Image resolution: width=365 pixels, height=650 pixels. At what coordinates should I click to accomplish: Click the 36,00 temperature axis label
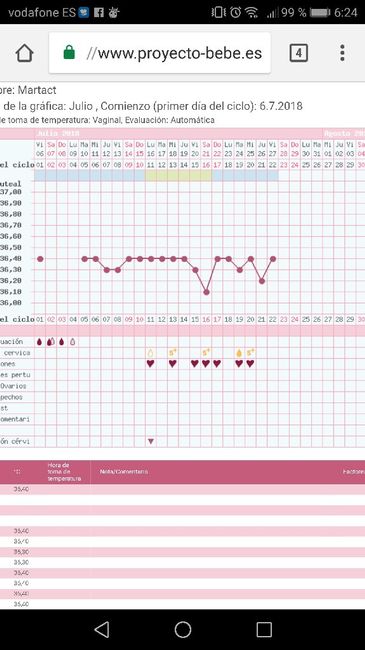tap(11, 303)
